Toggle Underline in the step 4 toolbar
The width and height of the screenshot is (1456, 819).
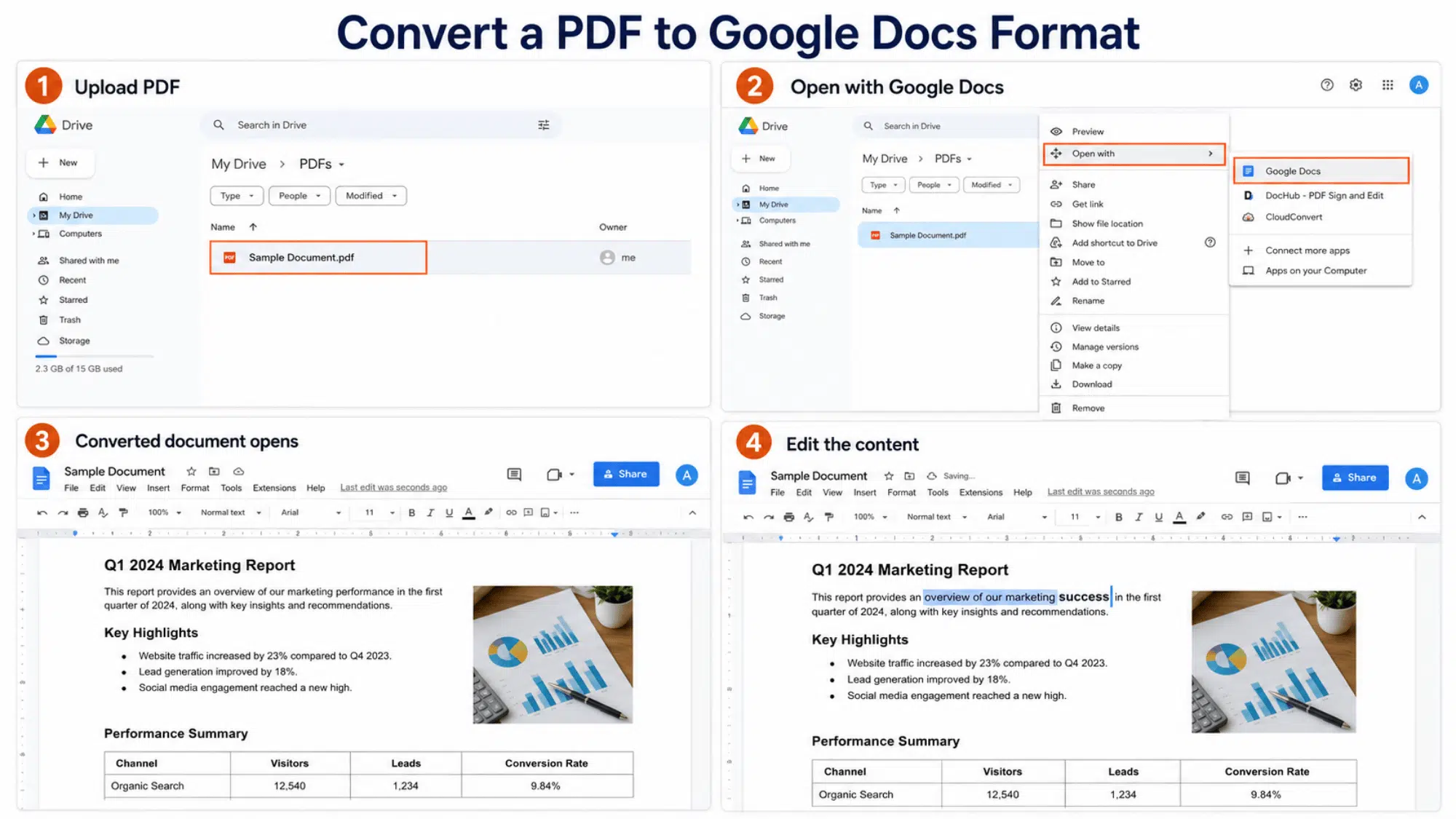pos(1159,517)
